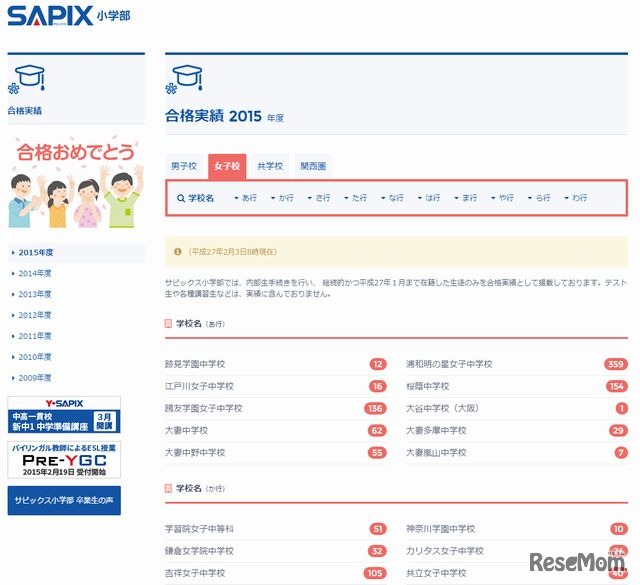Click the graduation cap icon beside 合格実績 2015
This screenshot has width=640, height=585.
[184, 79]
